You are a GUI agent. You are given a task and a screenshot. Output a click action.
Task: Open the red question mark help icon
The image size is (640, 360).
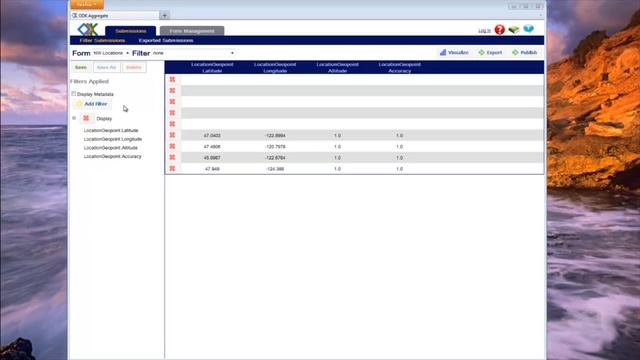click(x=500, y=30)
